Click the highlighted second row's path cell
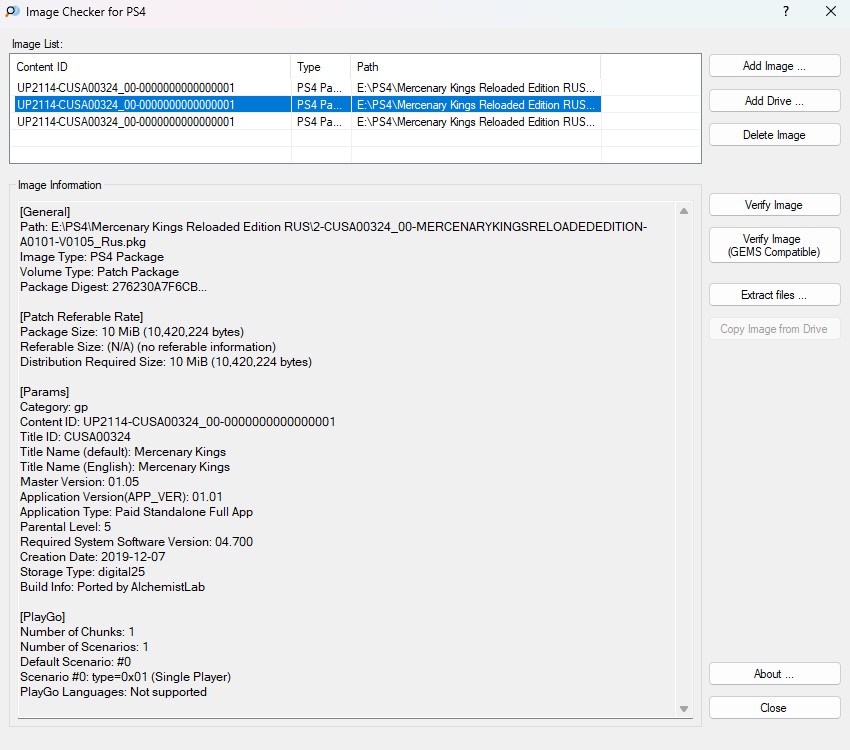This screenshot has height=750, width=850. click(x=475, y=105)
